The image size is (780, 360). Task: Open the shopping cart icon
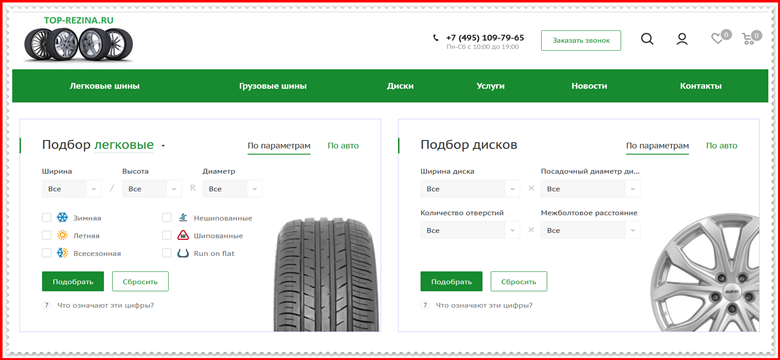[748, 39]
